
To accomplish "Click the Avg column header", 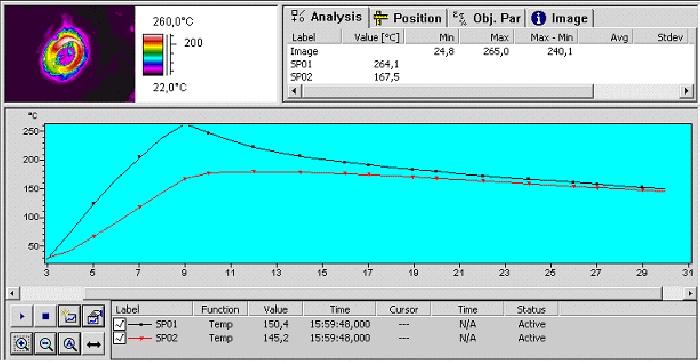I will click(x=607, y=37).
